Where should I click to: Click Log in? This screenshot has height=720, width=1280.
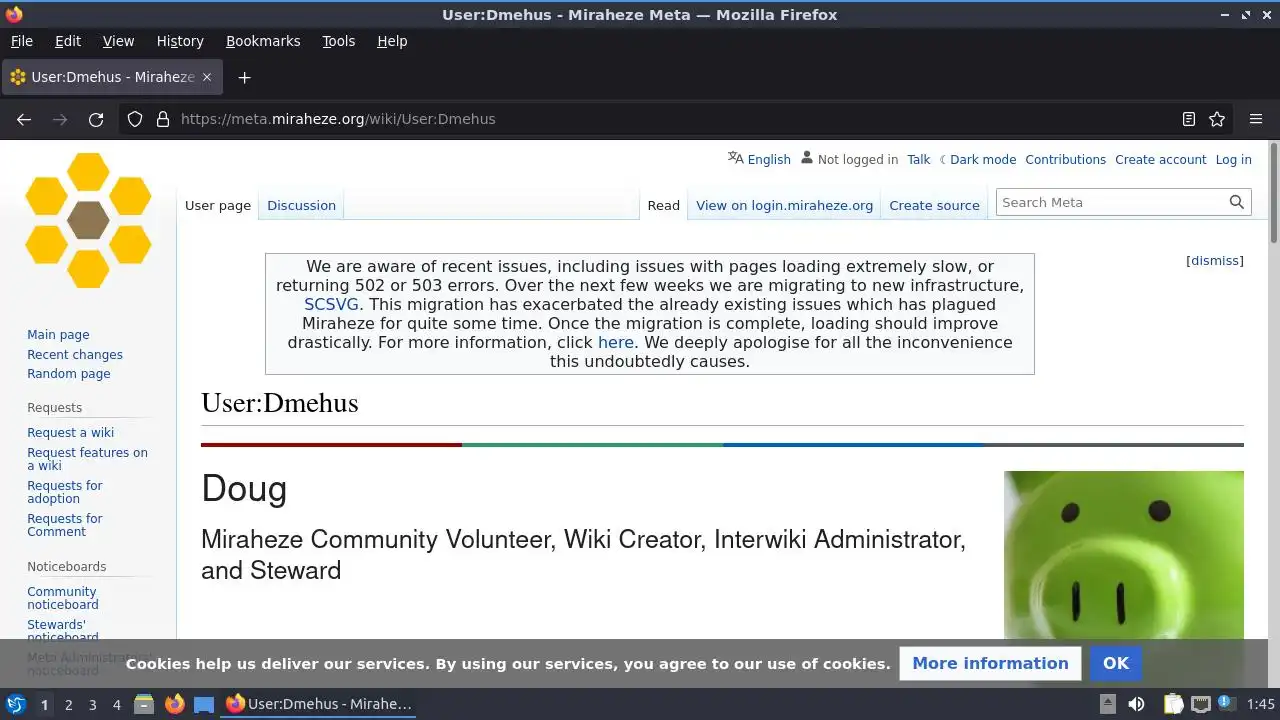(1233, 159)
